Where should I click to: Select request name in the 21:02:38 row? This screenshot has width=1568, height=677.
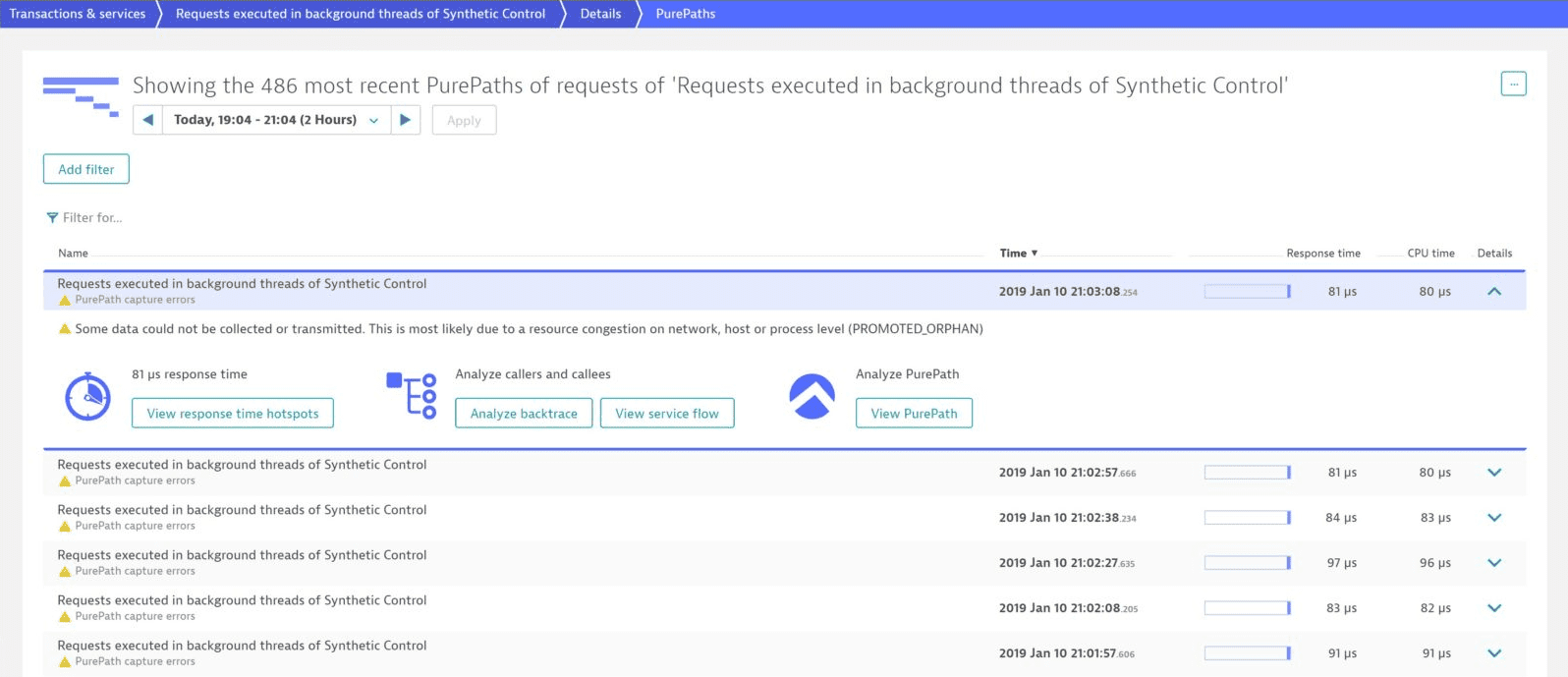(x=242, y=510)
